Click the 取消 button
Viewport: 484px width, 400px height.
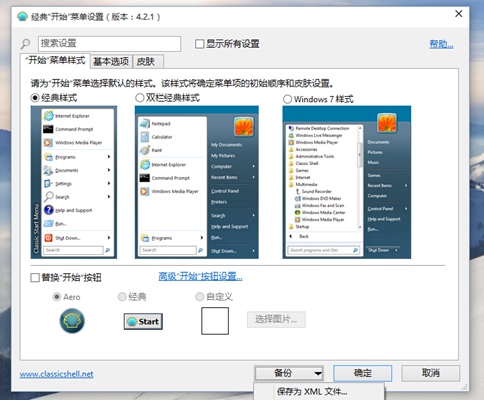click(431, 373)
